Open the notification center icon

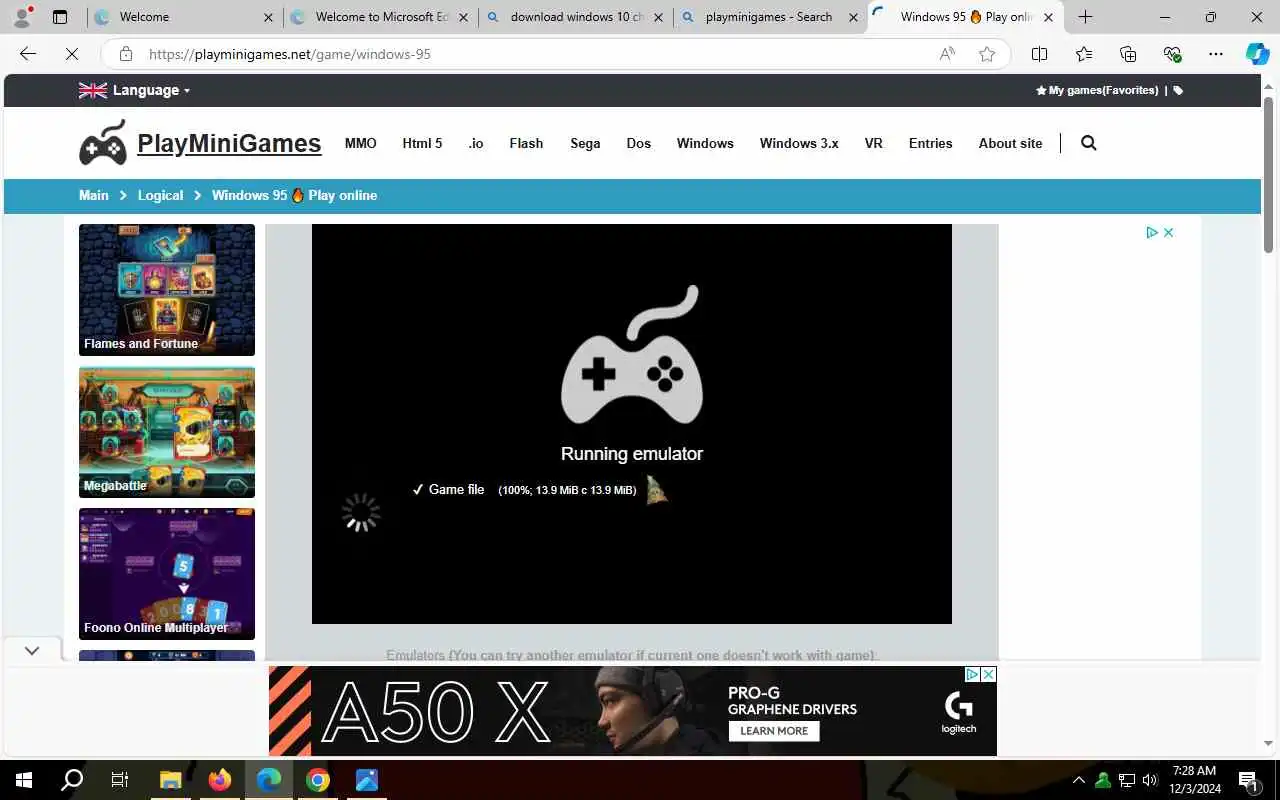[1248, 780]
